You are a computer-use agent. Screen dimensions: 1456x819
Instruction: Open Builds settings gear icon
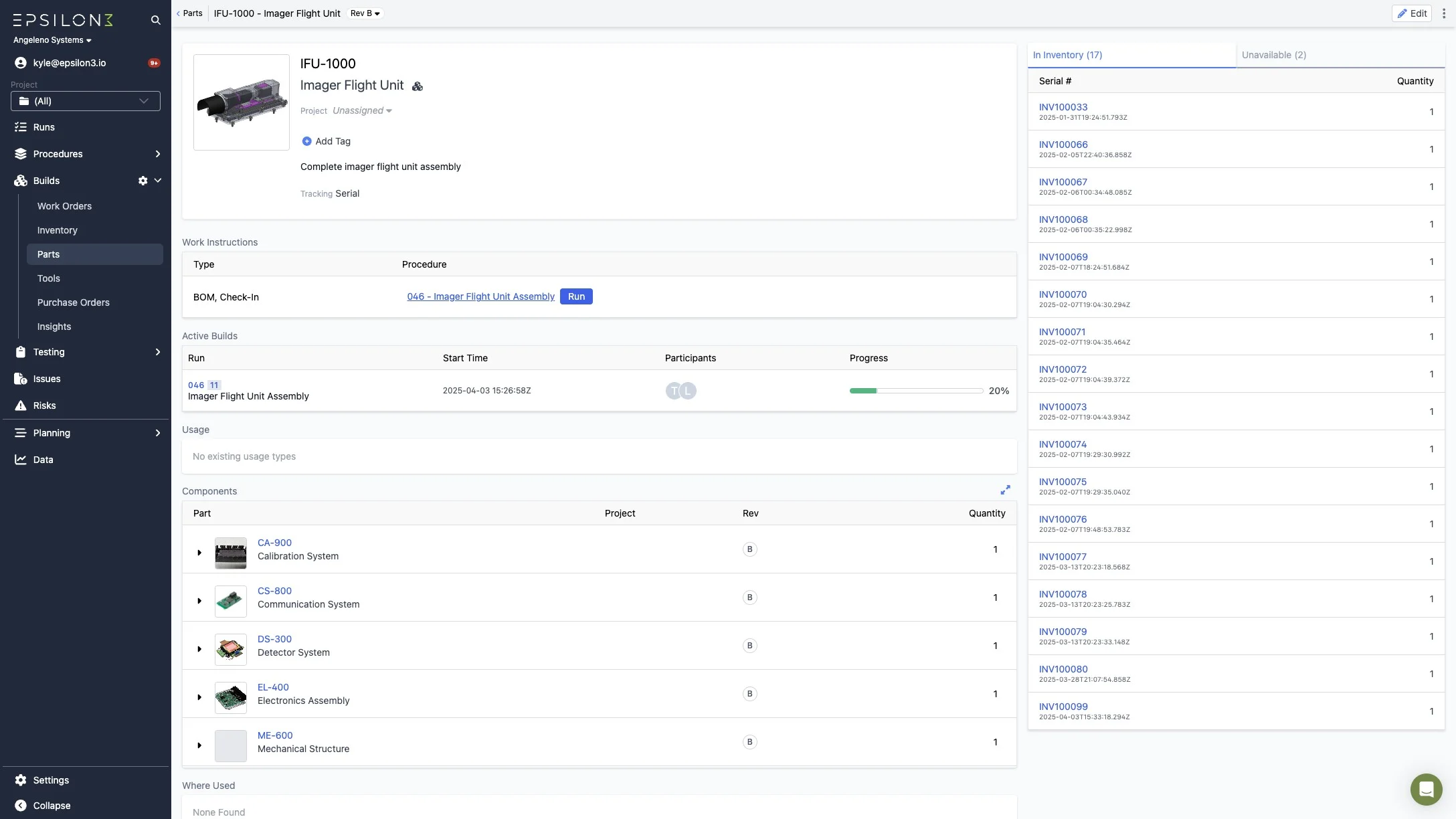(x=143, y=181)
